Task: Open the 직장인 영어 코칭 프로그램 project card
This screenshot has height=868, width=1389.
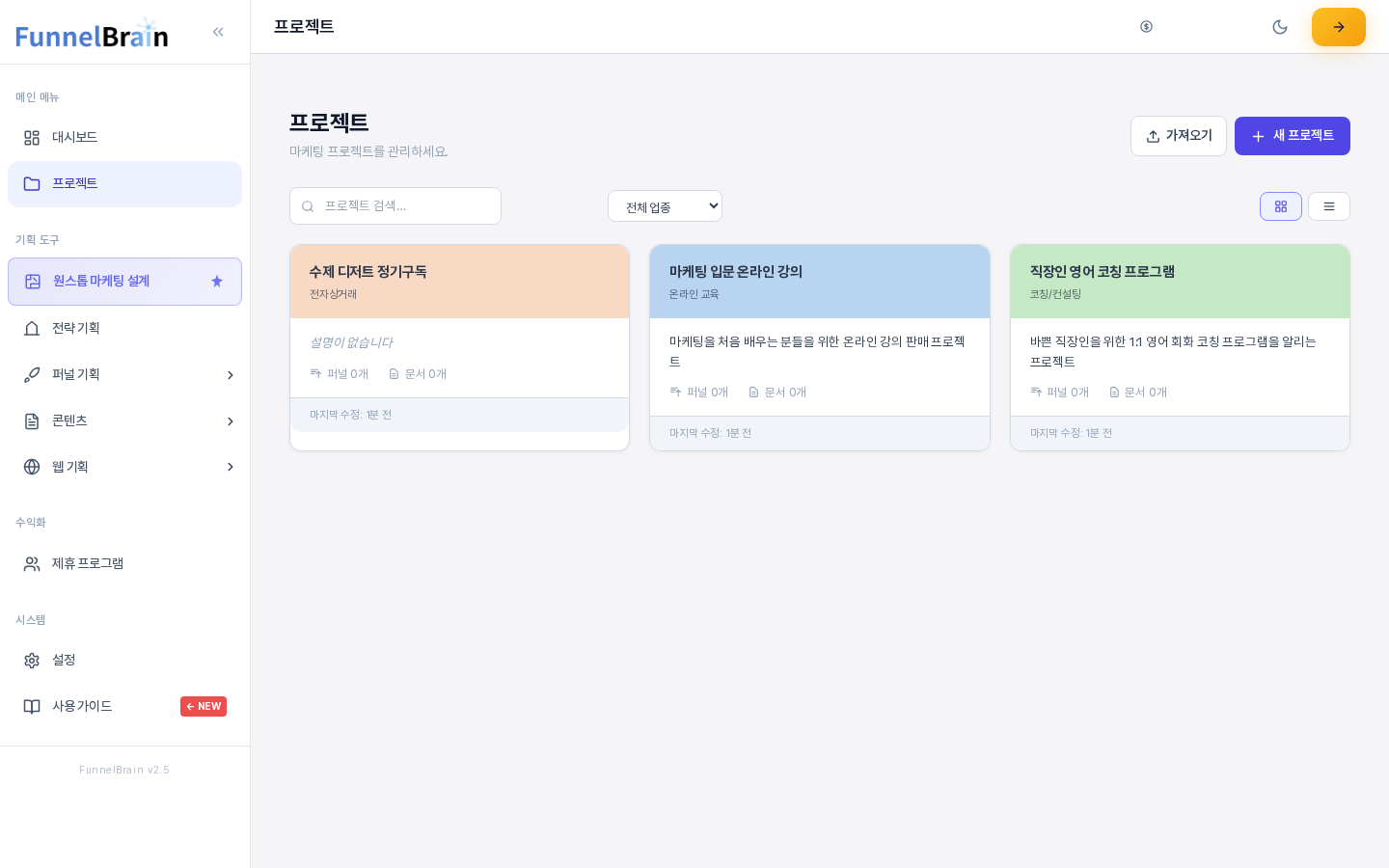Action: [x=1180, y=347]
